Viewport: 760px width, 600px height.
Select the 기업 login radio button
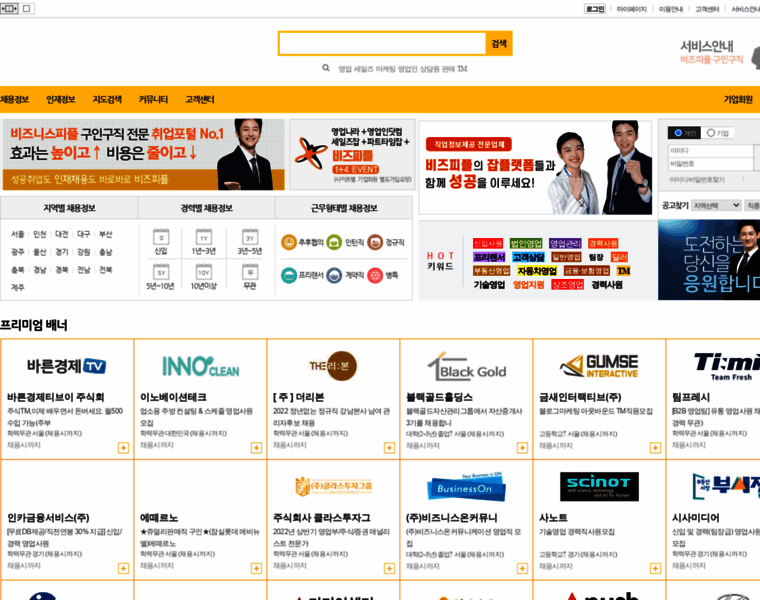(711, 133)
